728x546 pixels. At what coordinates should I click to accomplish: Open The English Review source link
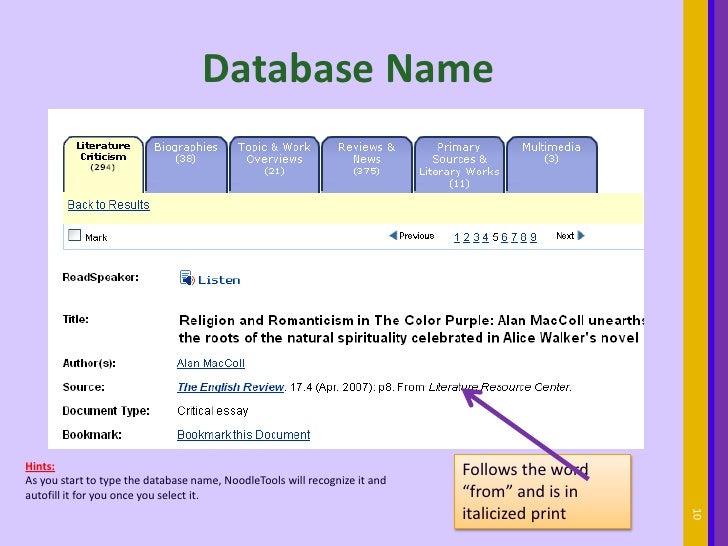tap(231, 387)
